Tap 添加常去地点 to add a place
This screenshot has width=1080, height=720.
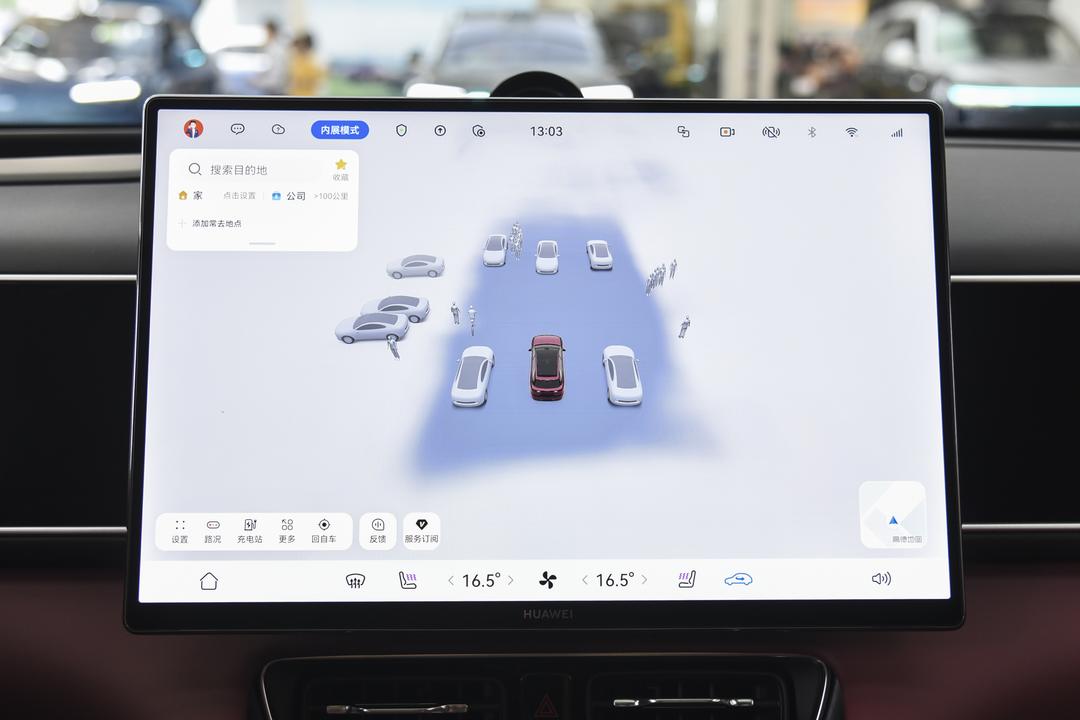coord(210,223)
